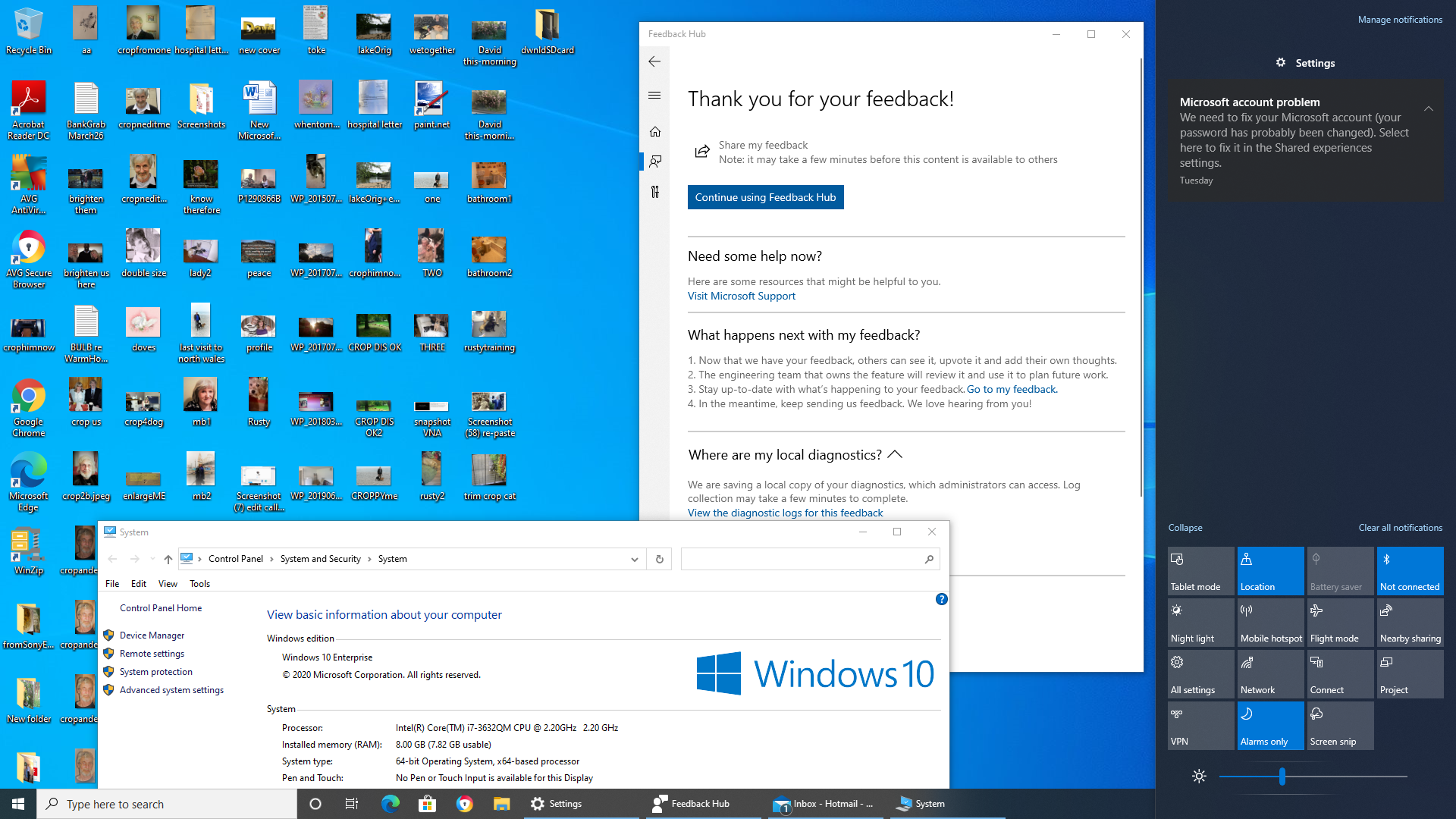Image resolution: width=1456 pixels, height=819 pixels.
Task: Select AVG Secure Browser desktop icon
Action: (29, 259)
